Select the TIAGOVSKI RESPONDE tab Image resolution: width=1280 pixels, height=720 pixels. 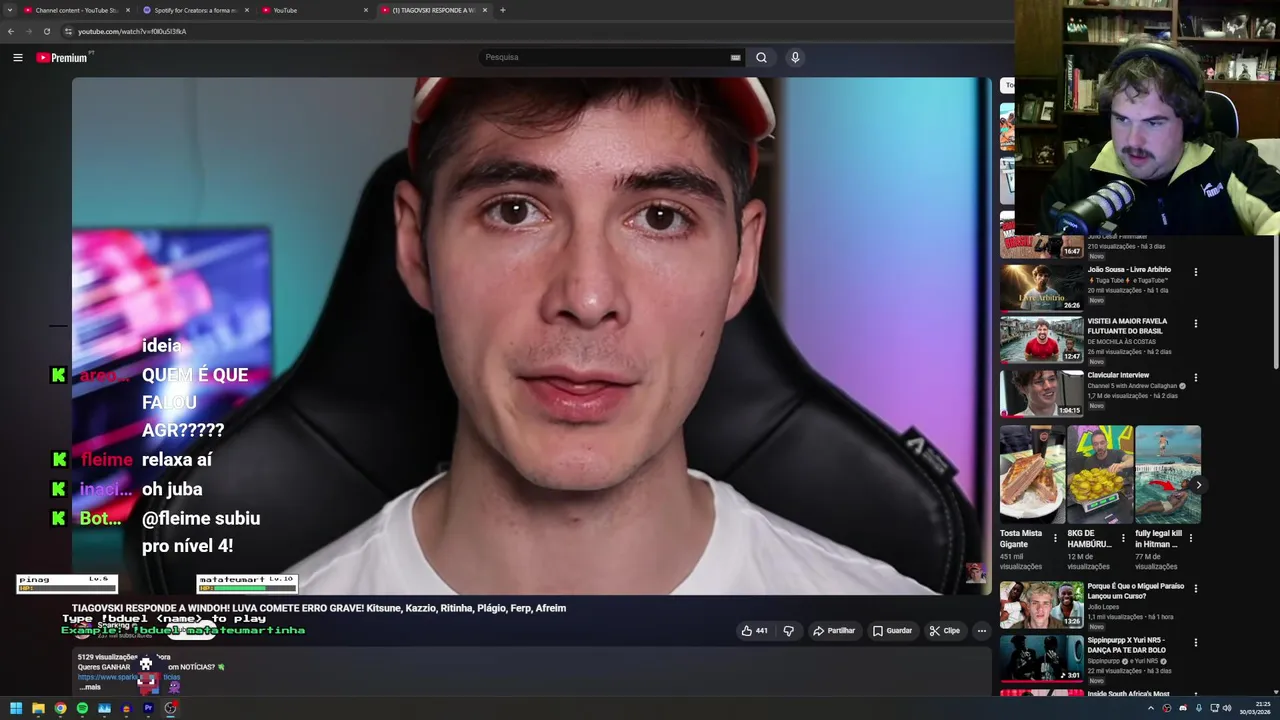point(433,10)
